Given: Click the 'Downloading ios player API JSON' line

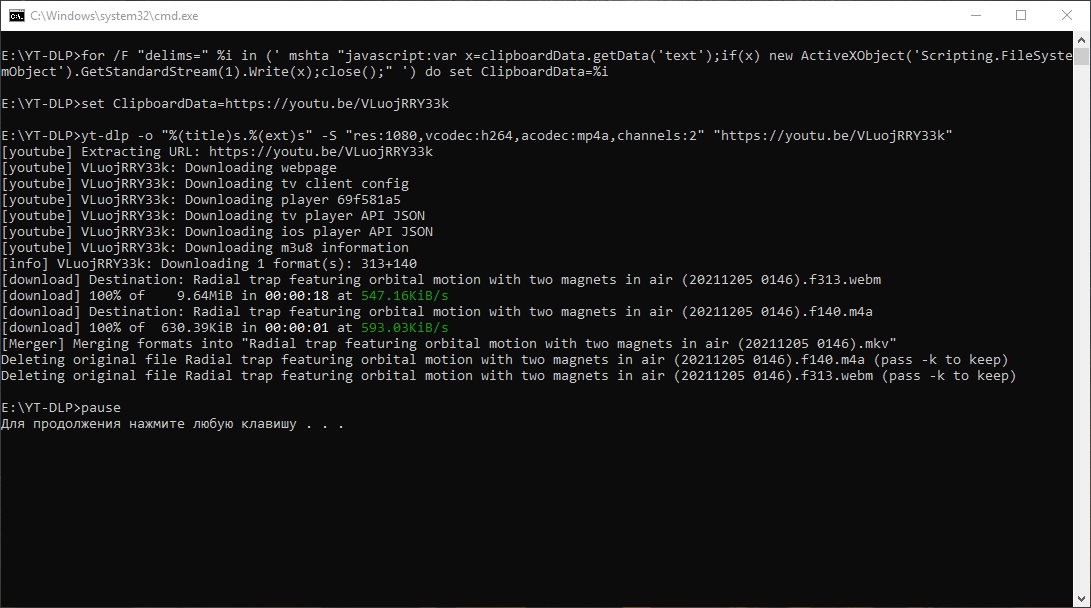Looking at the screenshot, I should [x=217, y=232].
